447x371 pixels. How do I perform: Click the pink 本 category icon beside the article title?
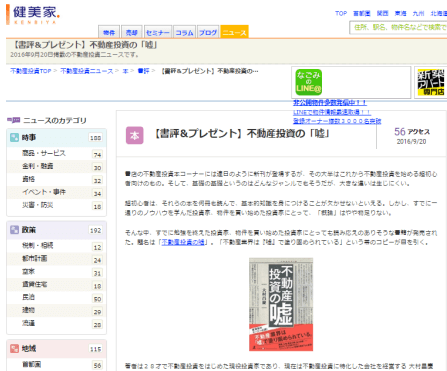pyautogui.click(x=134, y=135)
